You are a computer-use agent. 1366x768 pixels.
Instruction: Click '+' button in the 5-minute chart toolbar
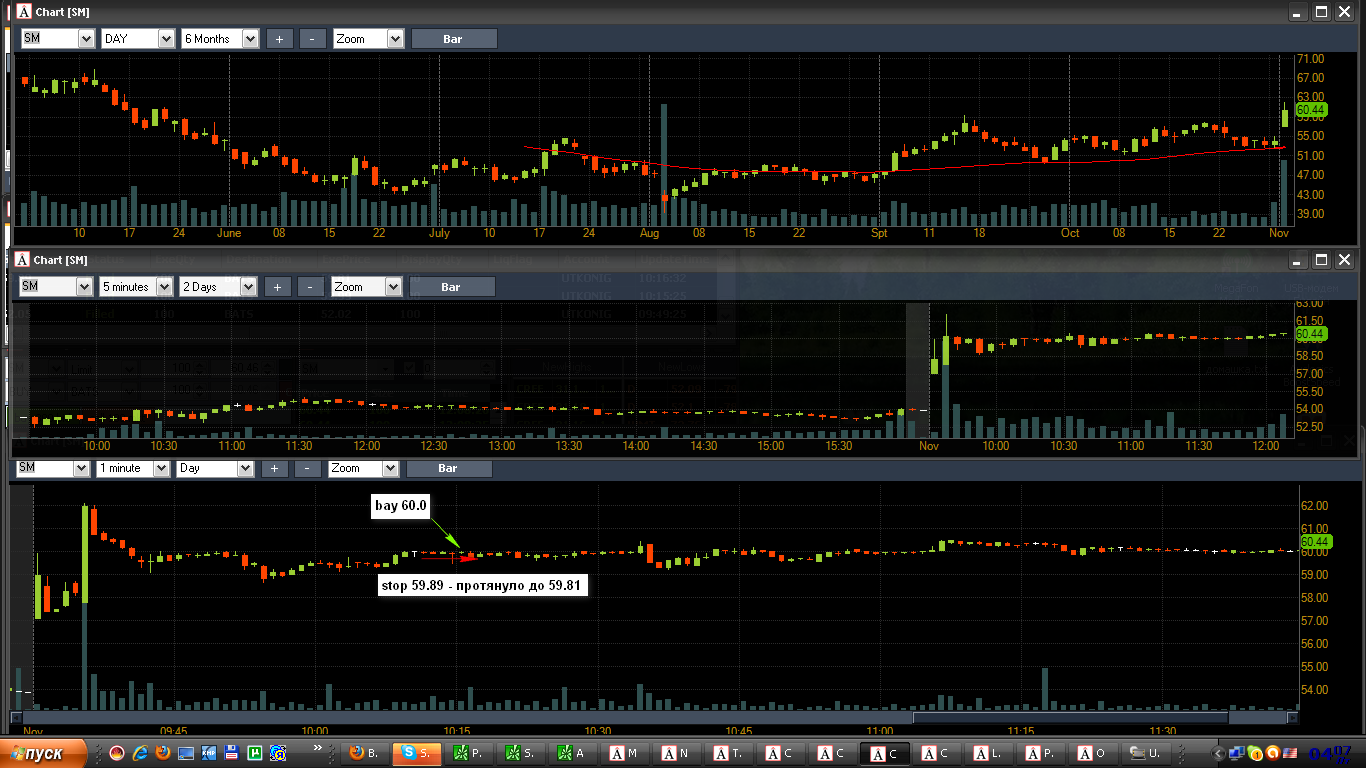click(277, 287)
